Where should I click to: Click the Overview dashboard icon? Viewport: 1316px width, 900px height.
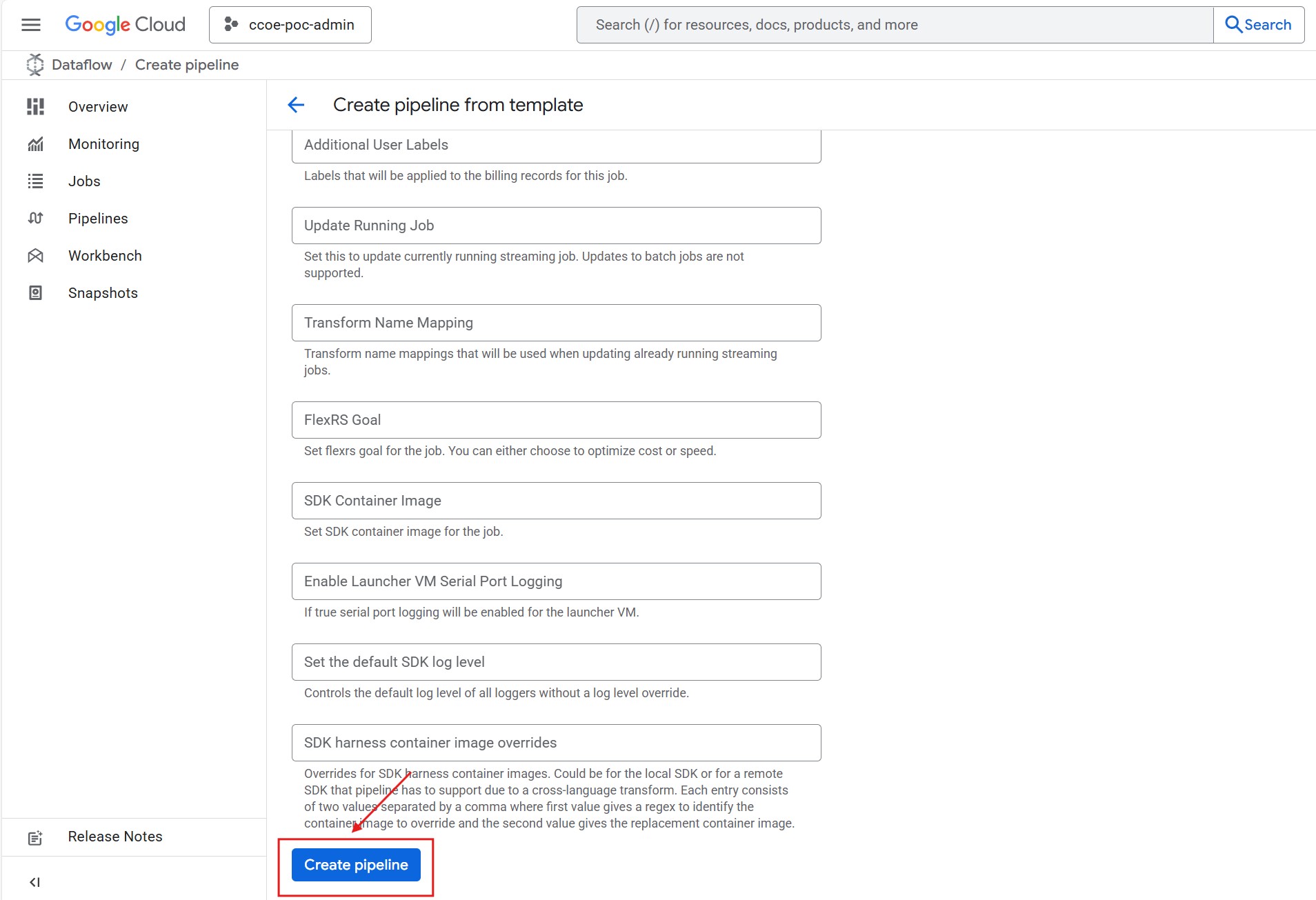tap(35, 107)
